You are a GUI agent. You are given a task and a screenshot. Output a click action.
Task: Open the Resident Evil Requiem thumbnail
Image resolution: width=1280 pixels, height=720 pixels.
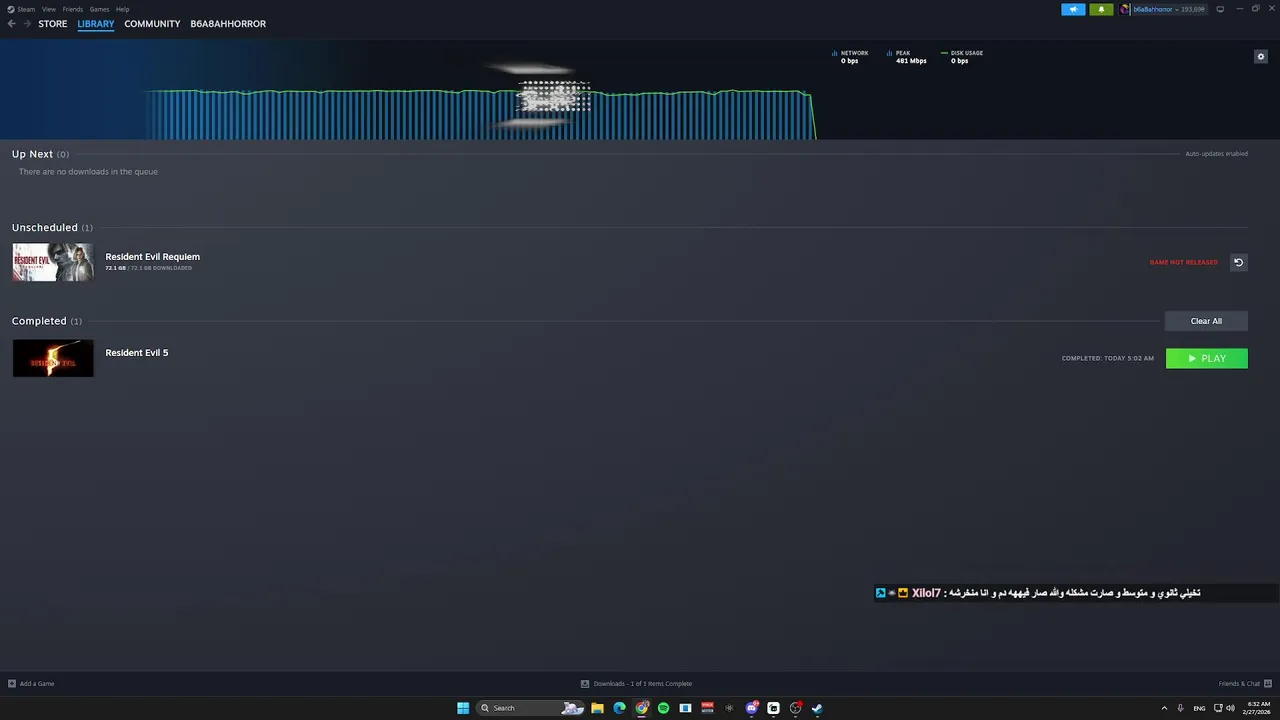coord(53,262)
